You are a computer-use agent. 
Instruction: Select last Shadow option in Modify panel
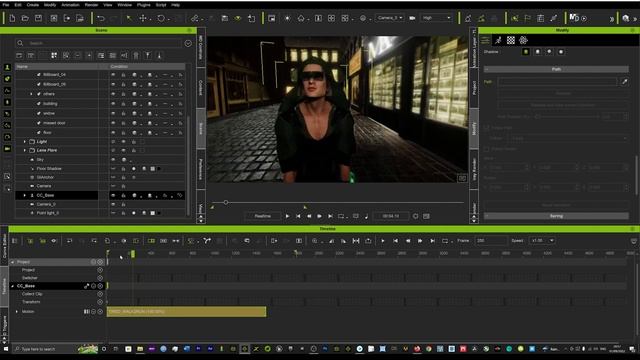click(561, 52)
